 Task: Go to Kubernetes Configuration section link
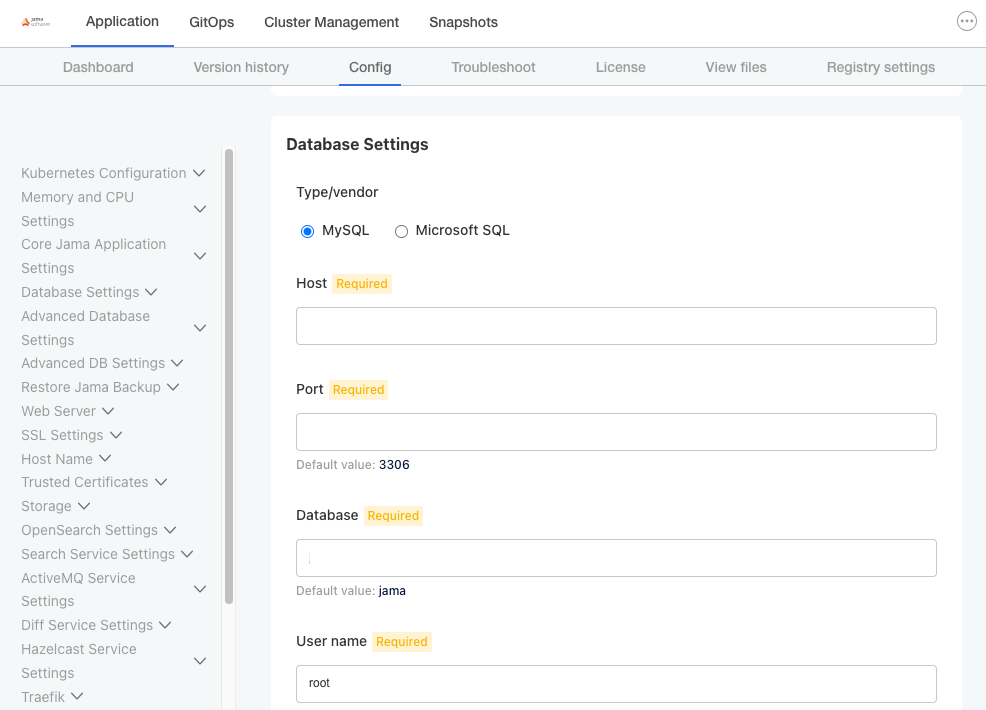(x=104, y=173)
